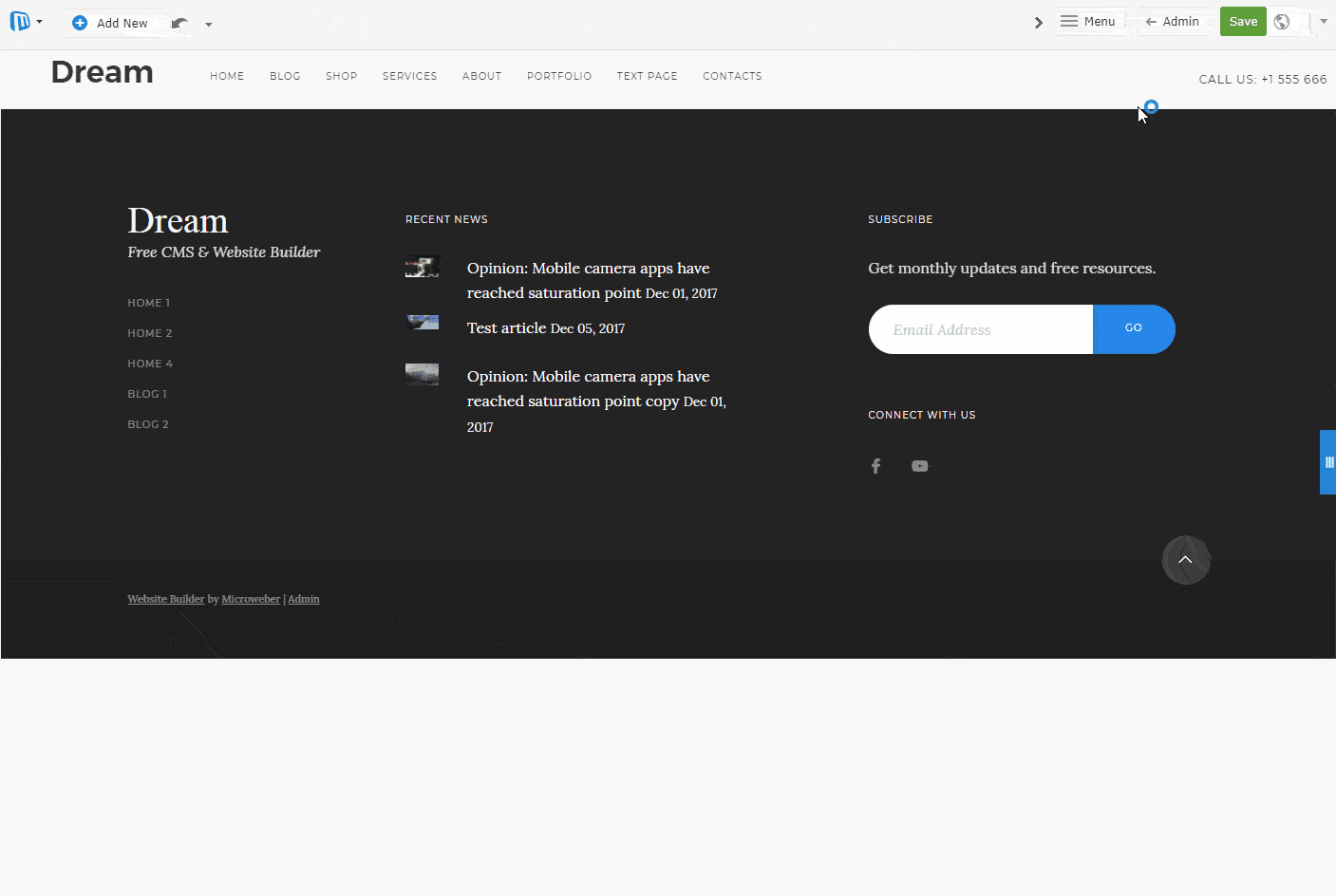This screenshot has height=896, width=1336.
Task: Click the CONNECT WITH US heading
Action: click(x=922, y=415)
